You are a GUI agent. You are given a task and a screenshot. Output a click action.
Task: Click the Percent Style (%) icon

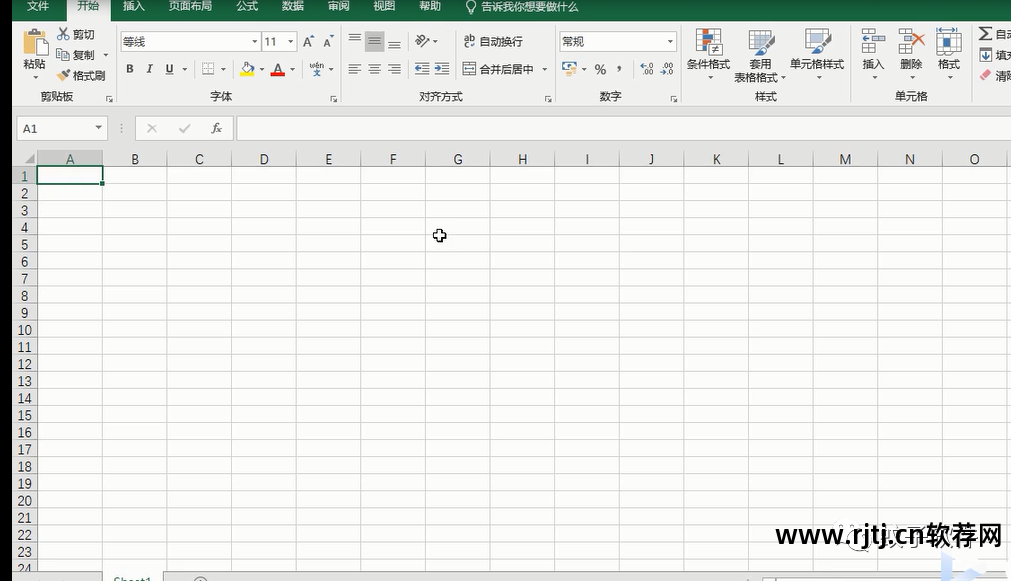pos(600,69)
